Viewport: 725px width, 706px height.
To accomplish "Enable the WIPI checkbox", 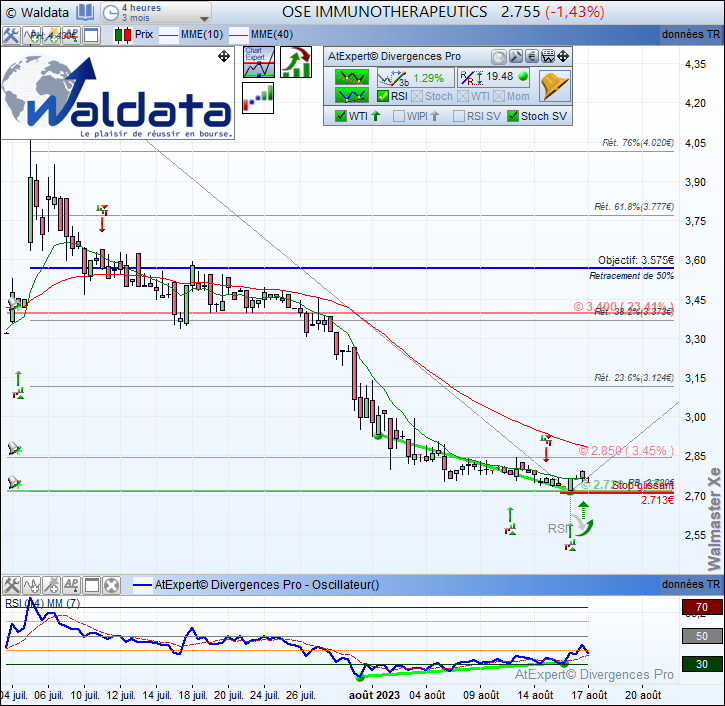I will [399, 116].
